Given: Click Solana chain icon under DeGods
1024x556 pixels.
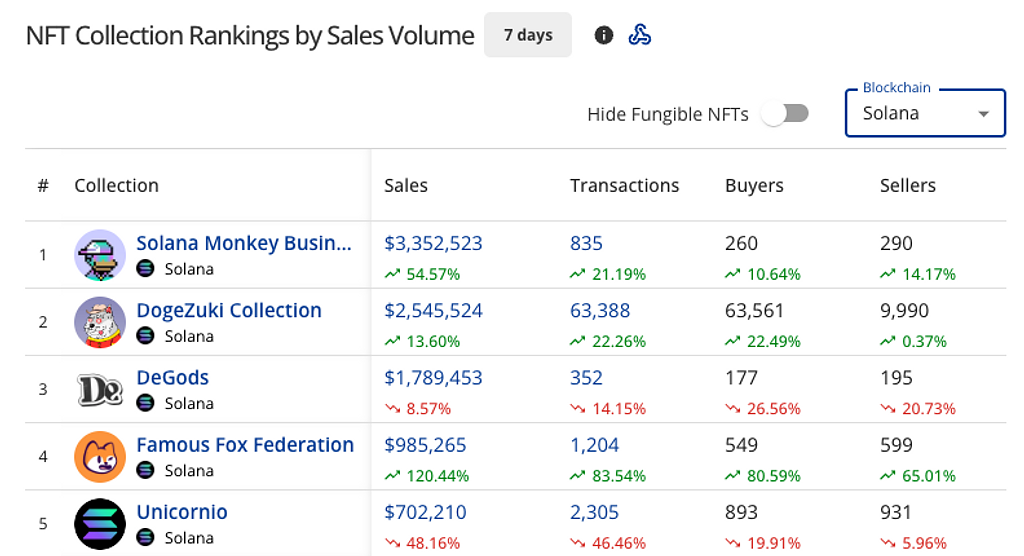Looking at the screenshot, I should (146, 403).
